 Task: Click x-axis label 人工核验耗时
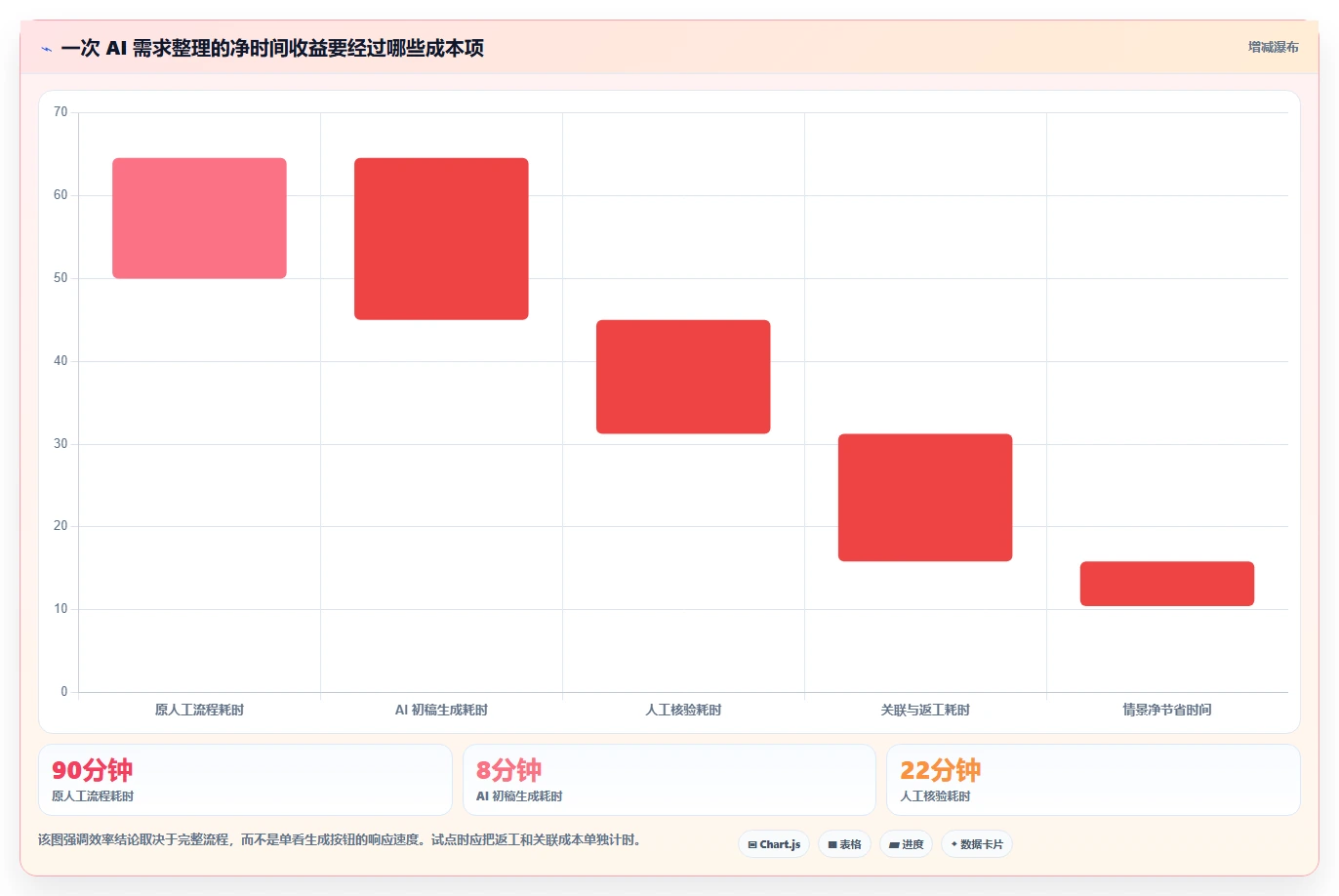tap(683, 710)
